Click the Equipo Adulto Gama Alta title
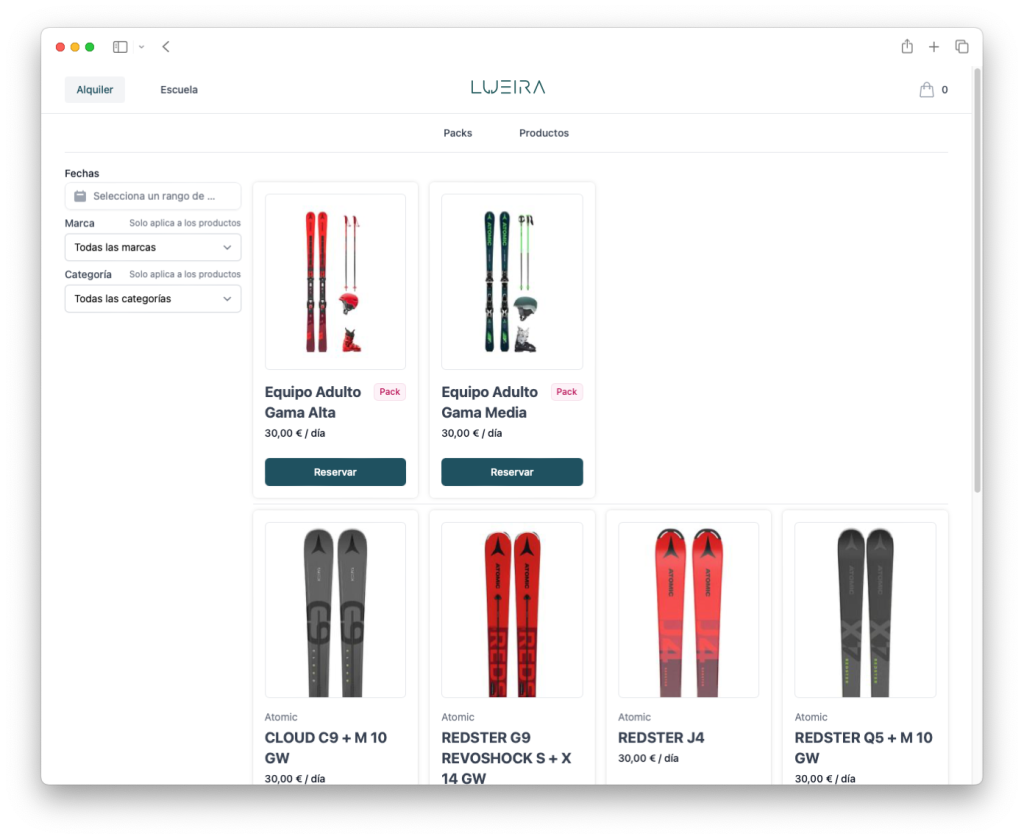 pos(313,402)
